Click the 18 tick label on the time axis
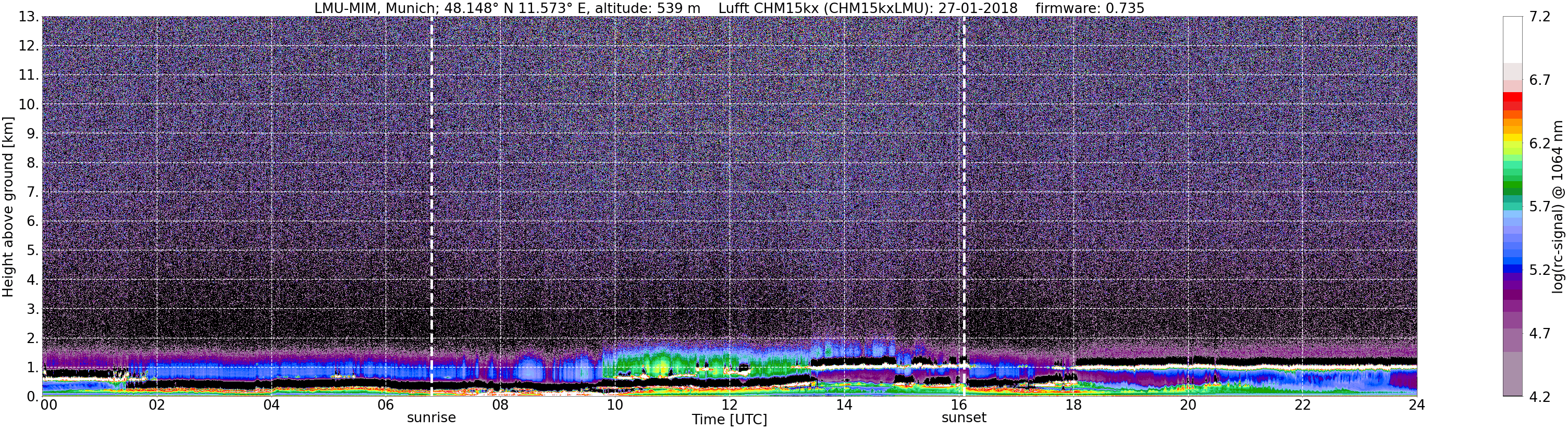The width and height of the screenshot is (1568, 430). (1073, 405)
